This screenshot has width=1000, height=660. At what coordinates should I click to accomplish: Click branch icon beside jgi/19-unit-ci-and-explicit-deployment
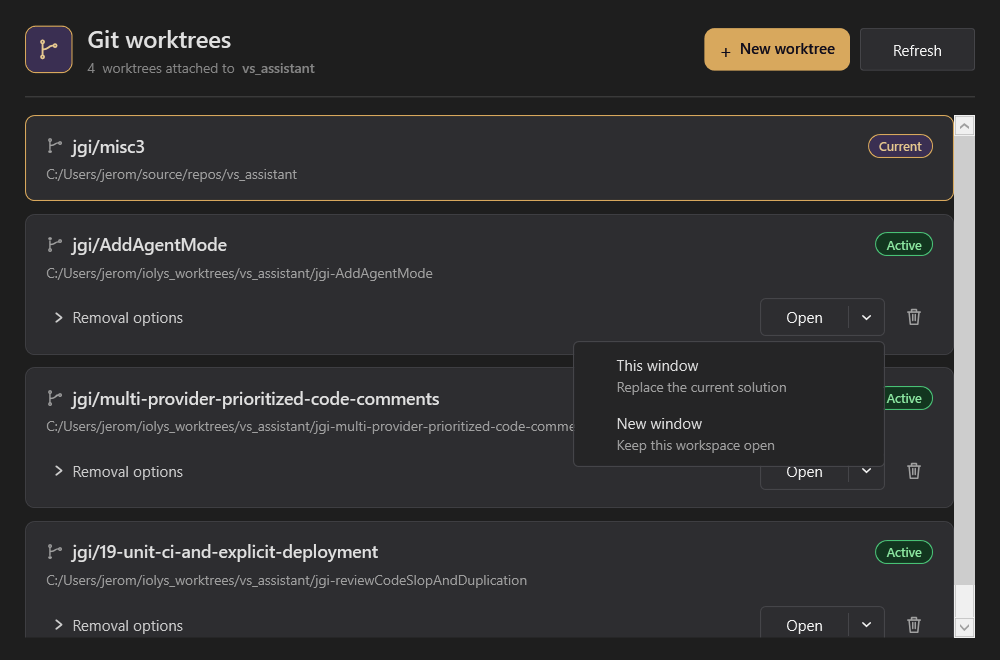(54, 552)
